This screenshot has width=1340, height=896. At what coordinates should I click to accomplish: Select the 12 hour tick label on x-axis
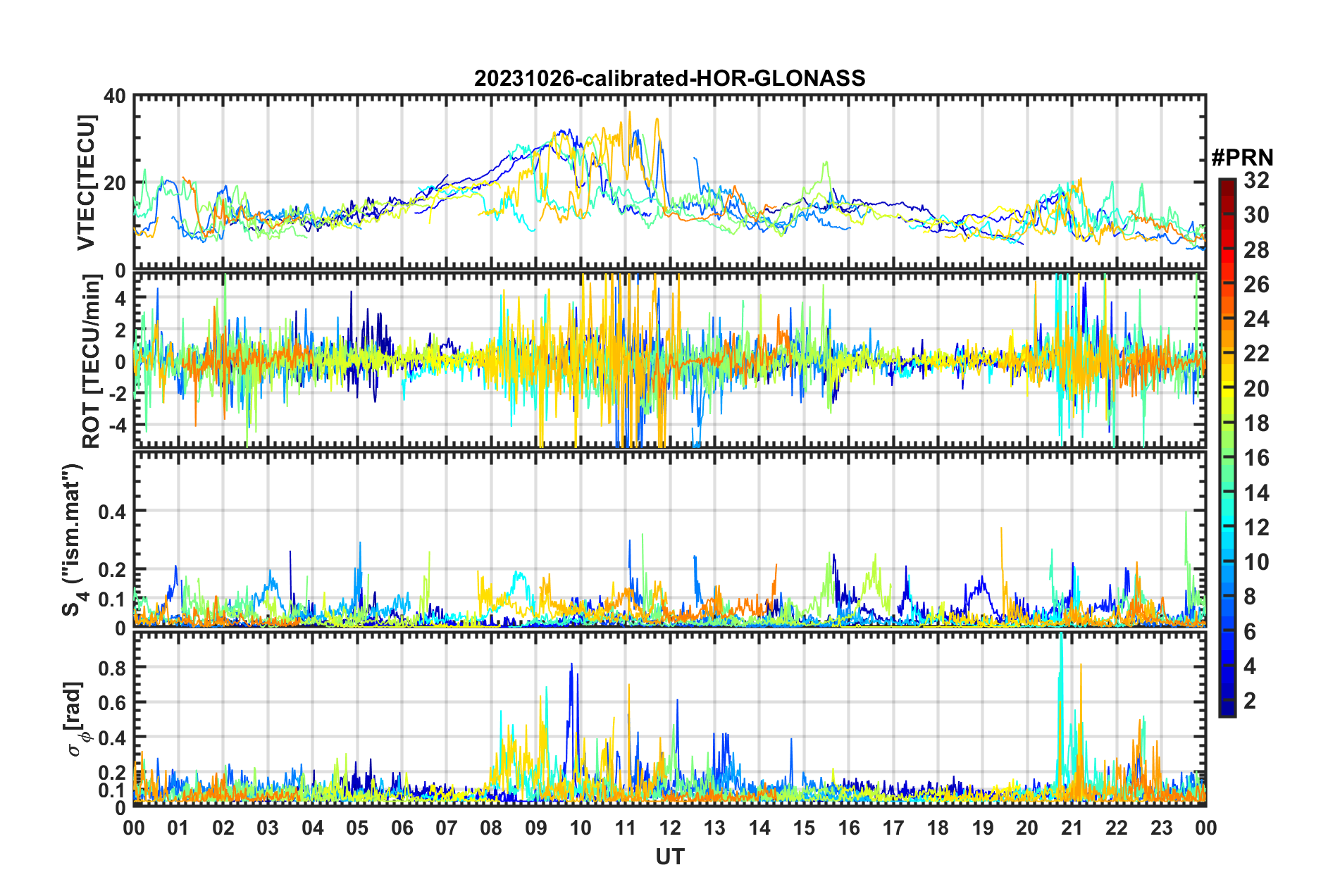coord(670,828)
